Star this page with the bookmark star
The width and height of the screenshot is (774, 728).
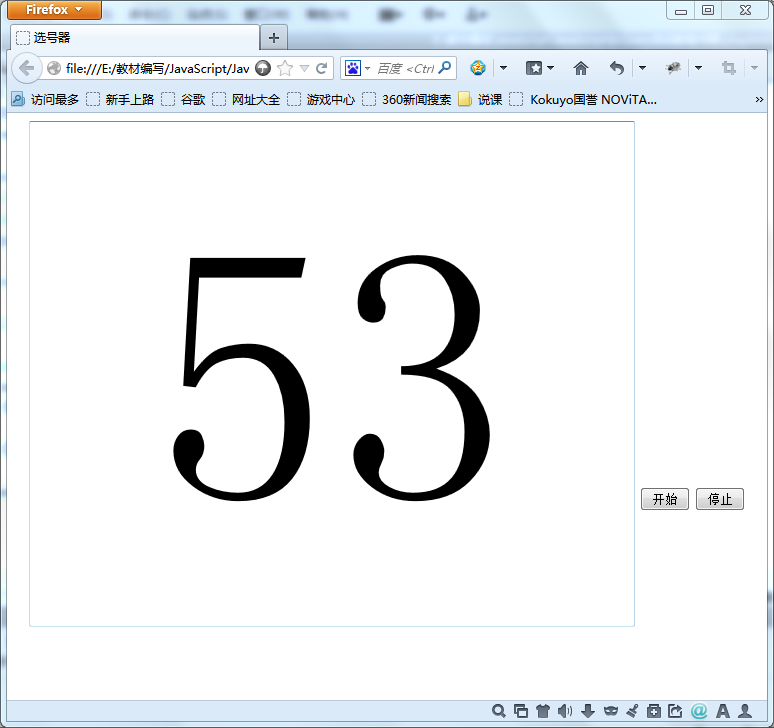point(285,68)
